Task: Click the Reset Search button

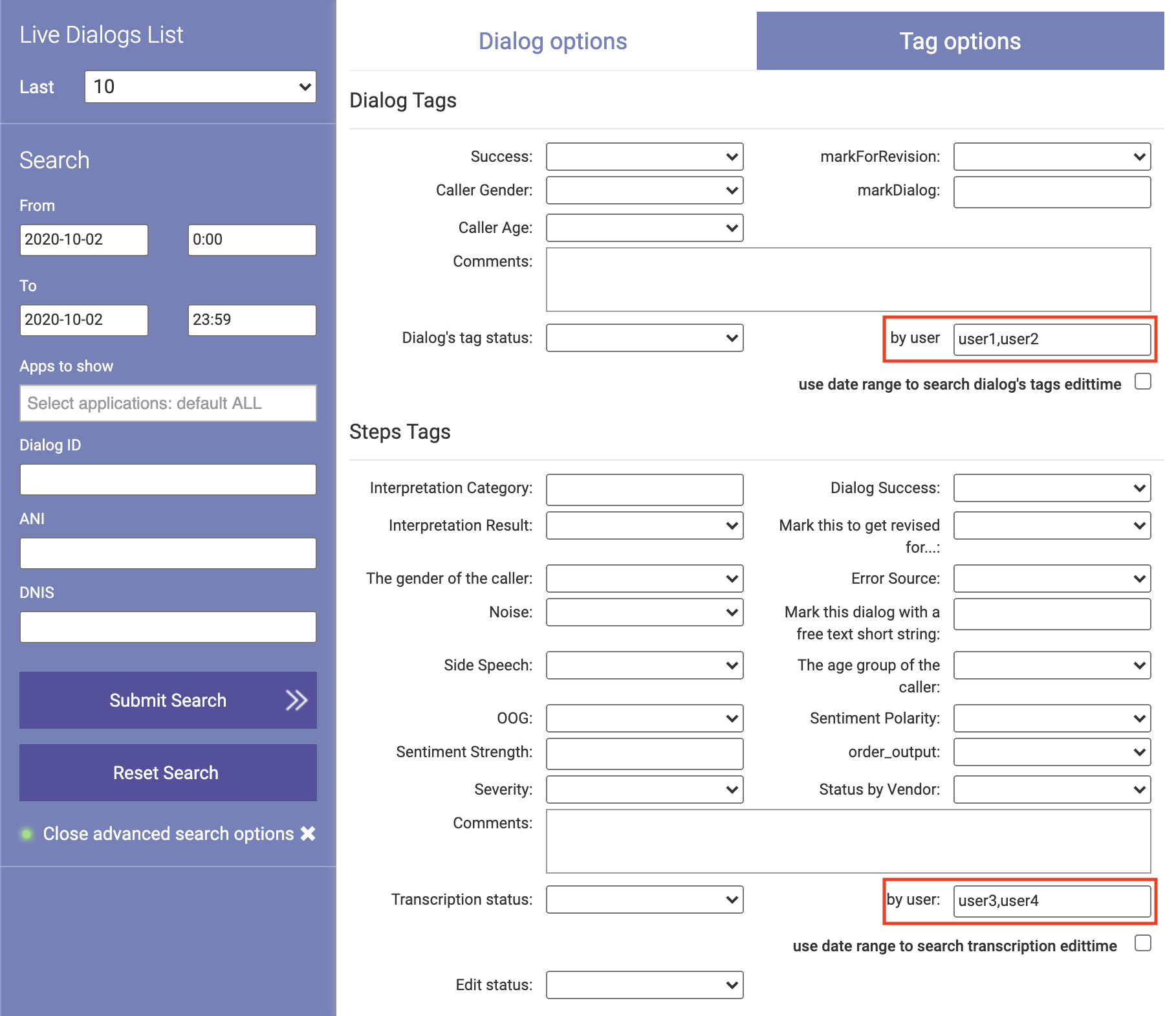Action: click(168, 772)
